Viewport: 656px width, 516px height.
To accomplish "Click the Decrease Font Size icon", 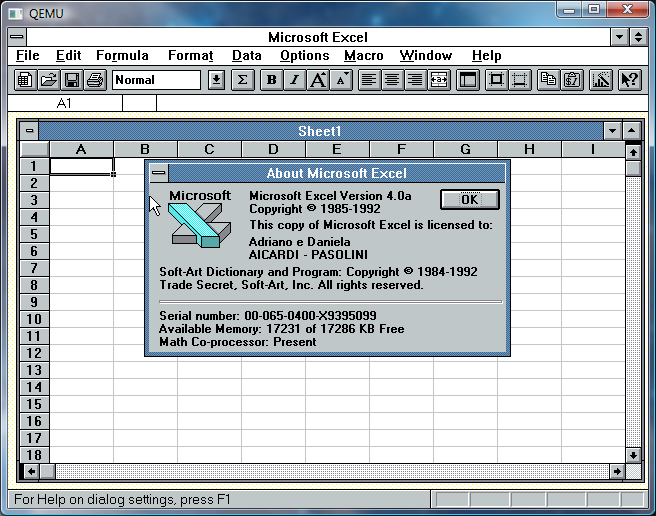I will 341,80.
